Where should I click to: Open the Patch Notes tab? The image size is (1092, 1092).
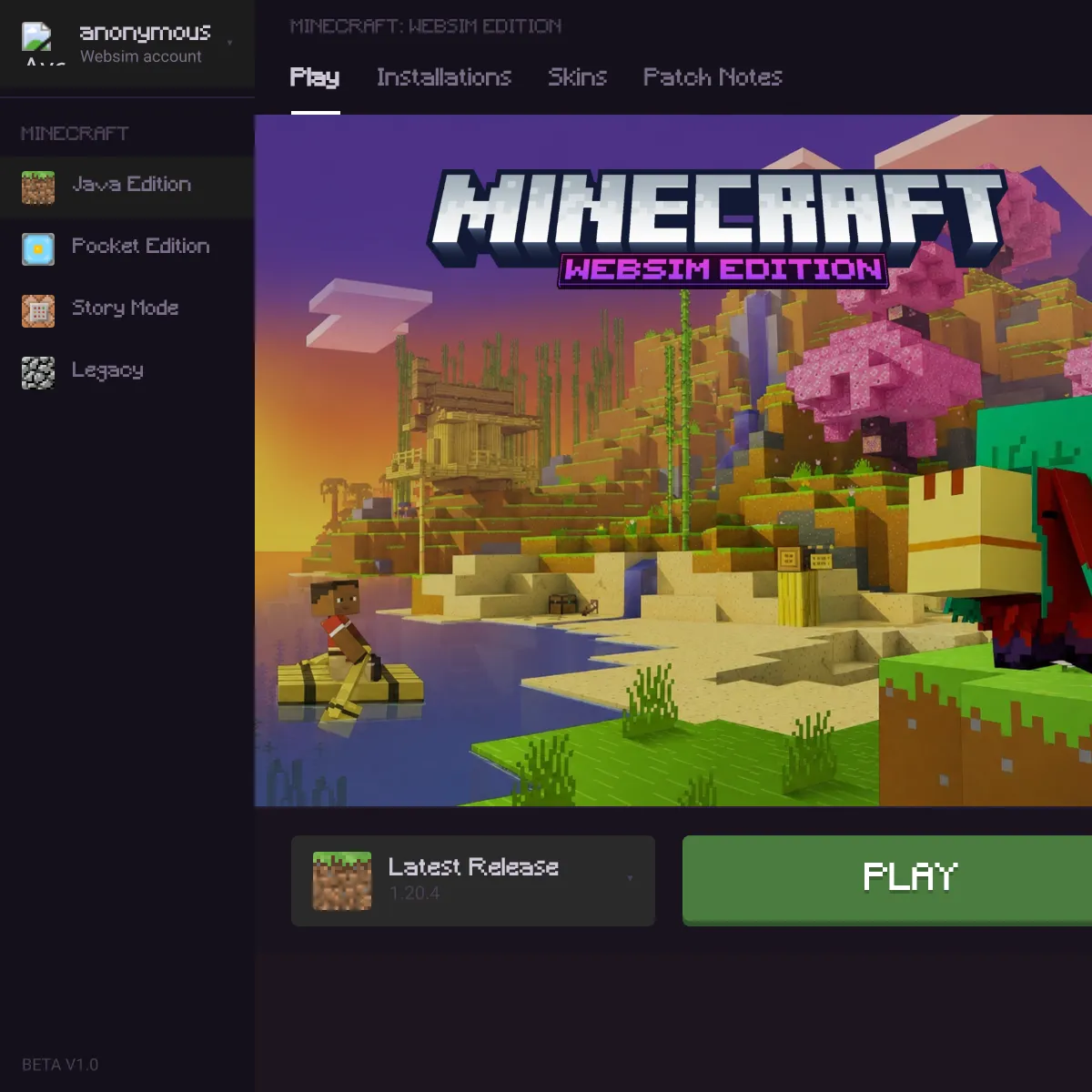[x=713, y=78]
